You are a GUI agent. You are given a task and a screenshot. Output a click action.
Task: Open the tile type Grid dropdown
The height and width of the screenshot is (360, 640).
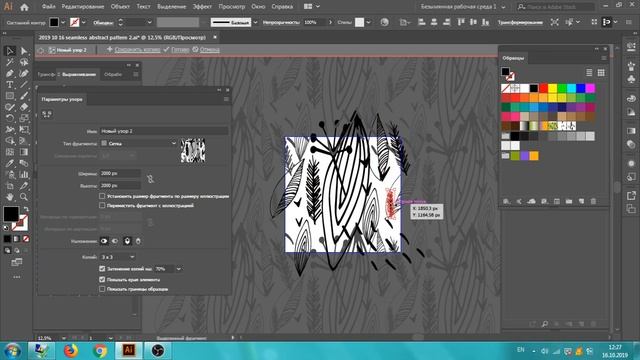click(x=138, y=143)
